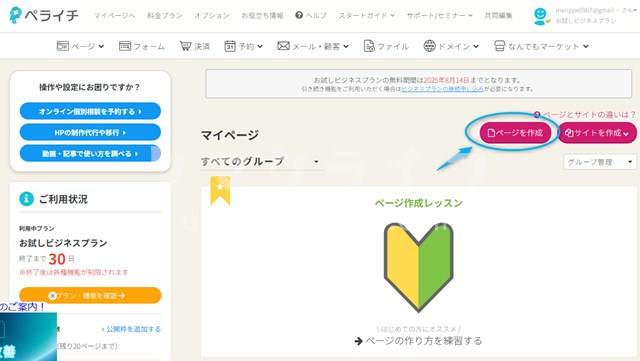The image size is (640, 361).
Task: Click the ご利用状況 info icon
Action: (x=27, y=199)
